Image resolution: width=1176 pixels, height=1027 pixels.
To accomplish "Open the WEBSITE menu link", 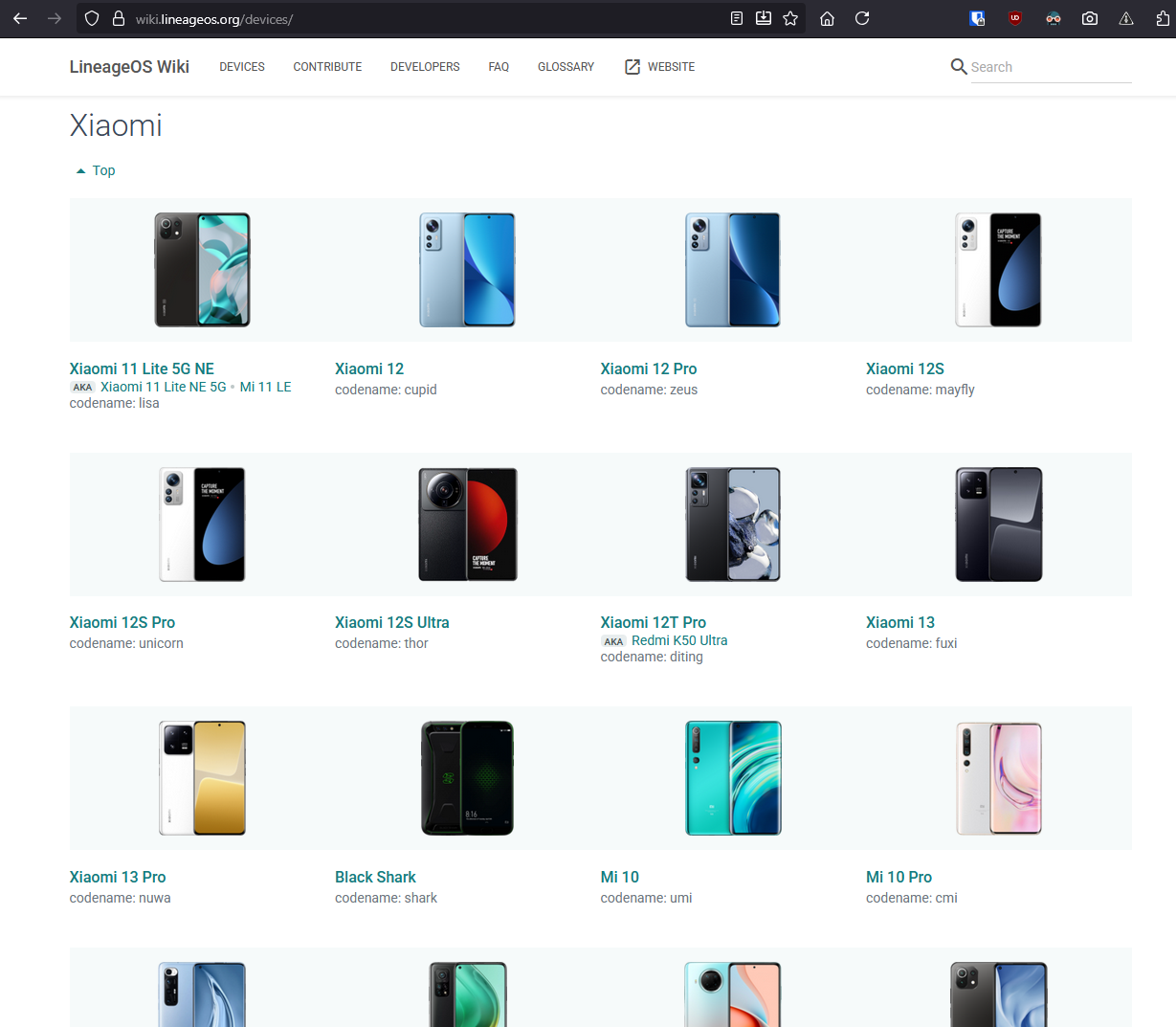I will [x=671, y=67].
